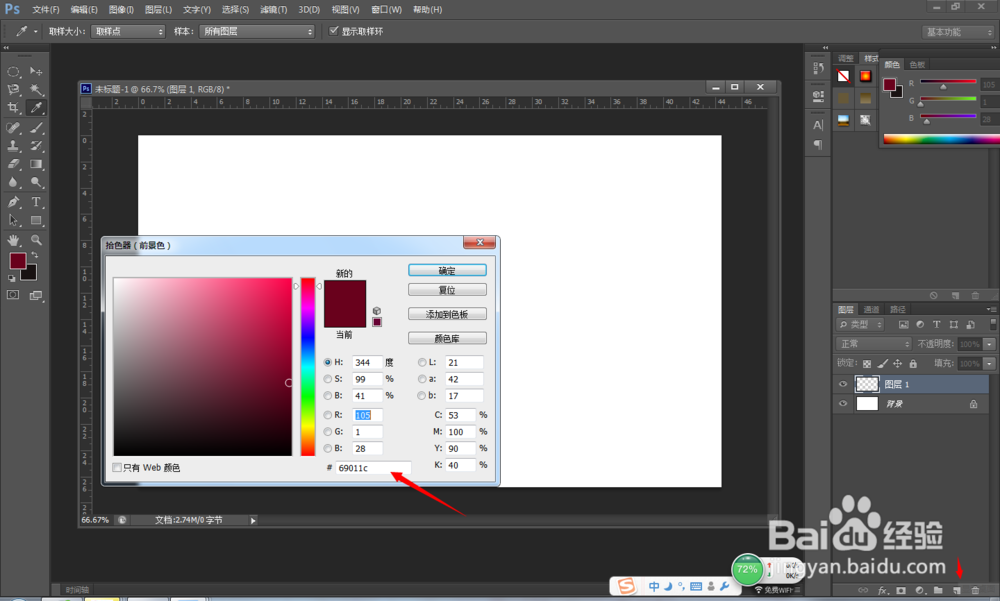The width and height of the screenshot is (1000, 601).
Task: Pick a color in the saturation field
Action: click(203, 367)
